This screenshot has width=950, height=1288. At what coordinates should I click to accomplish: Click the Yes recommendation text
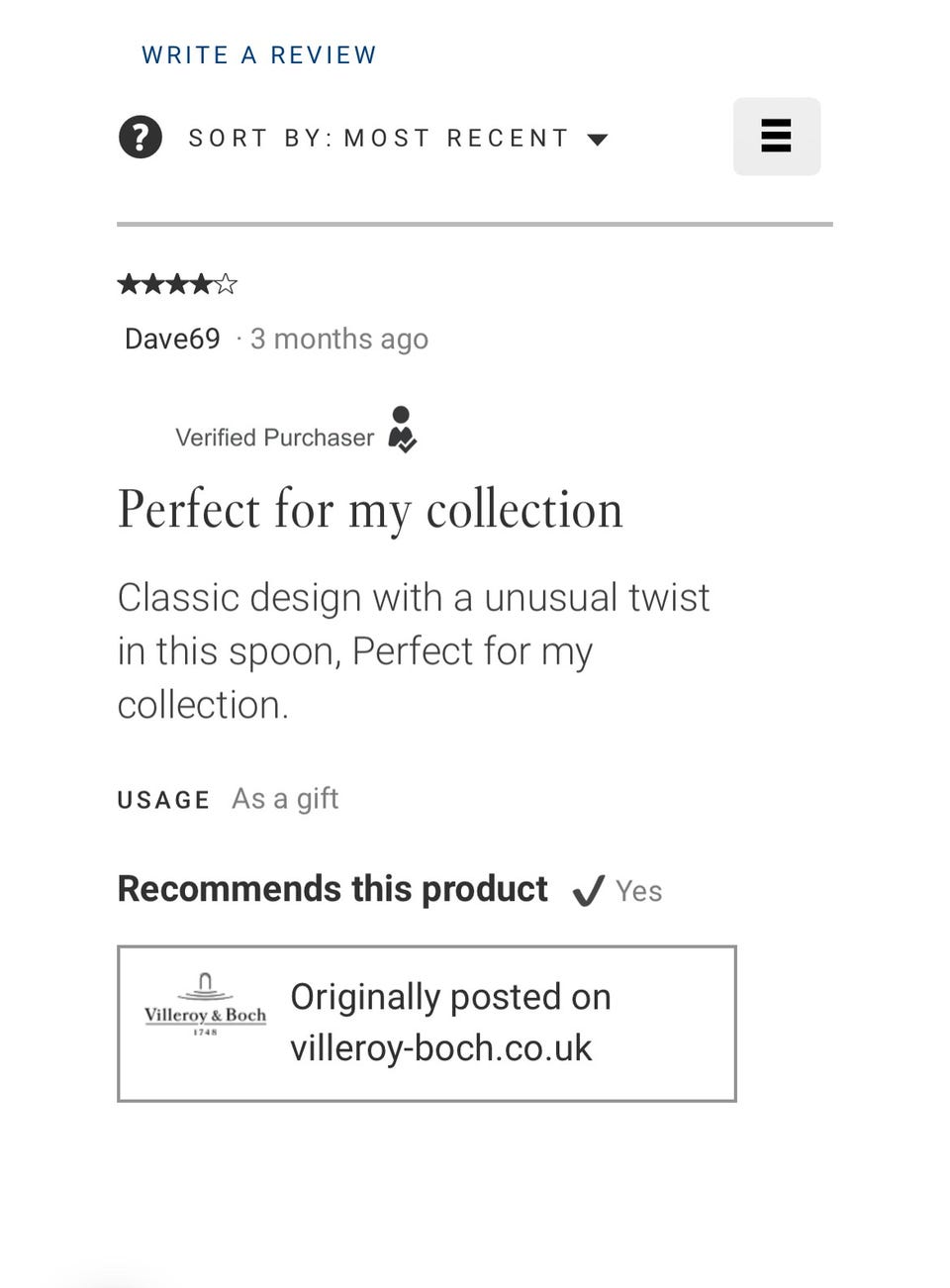(638, 891)
